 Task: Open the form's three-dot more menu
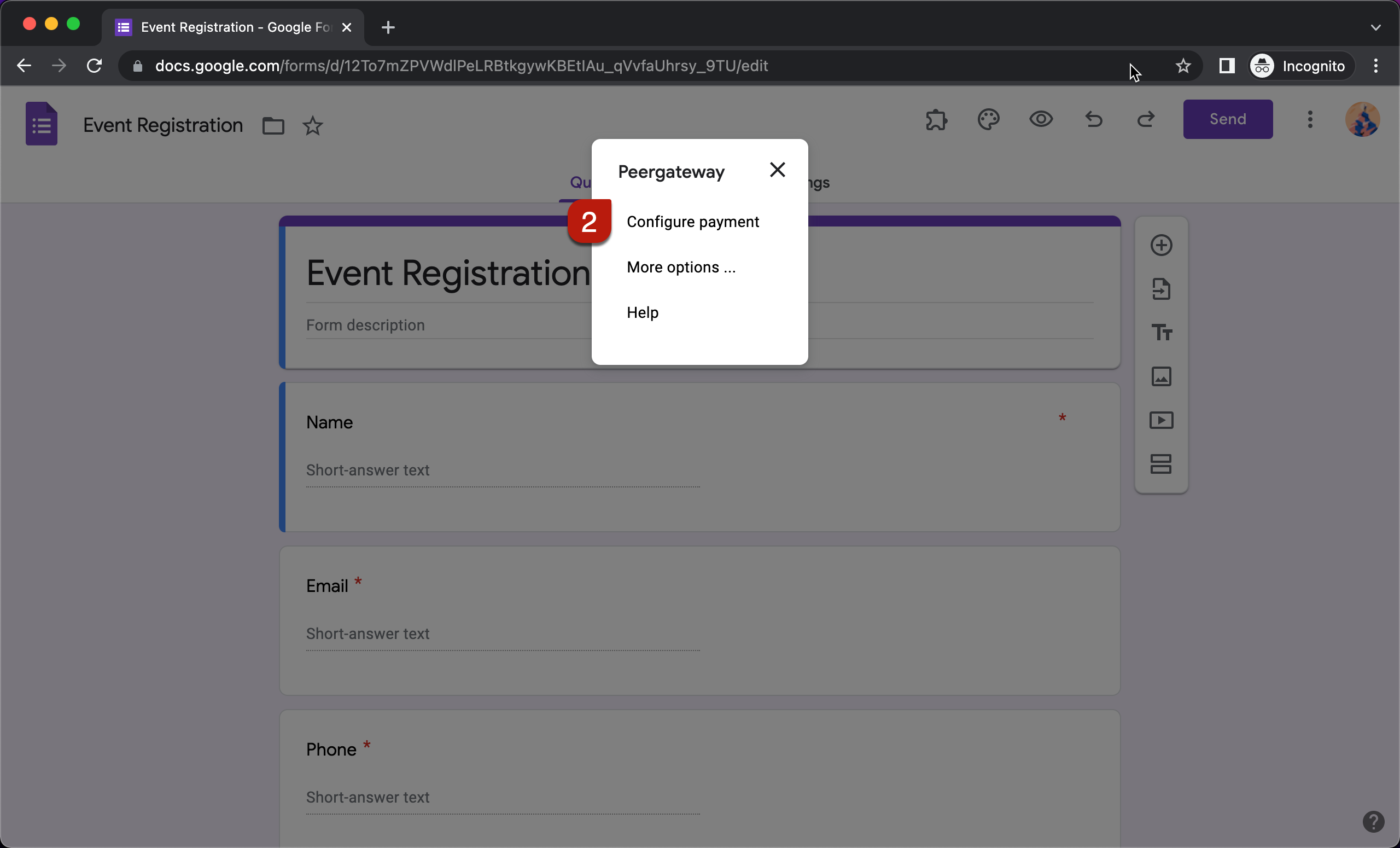click(1310, 119)
